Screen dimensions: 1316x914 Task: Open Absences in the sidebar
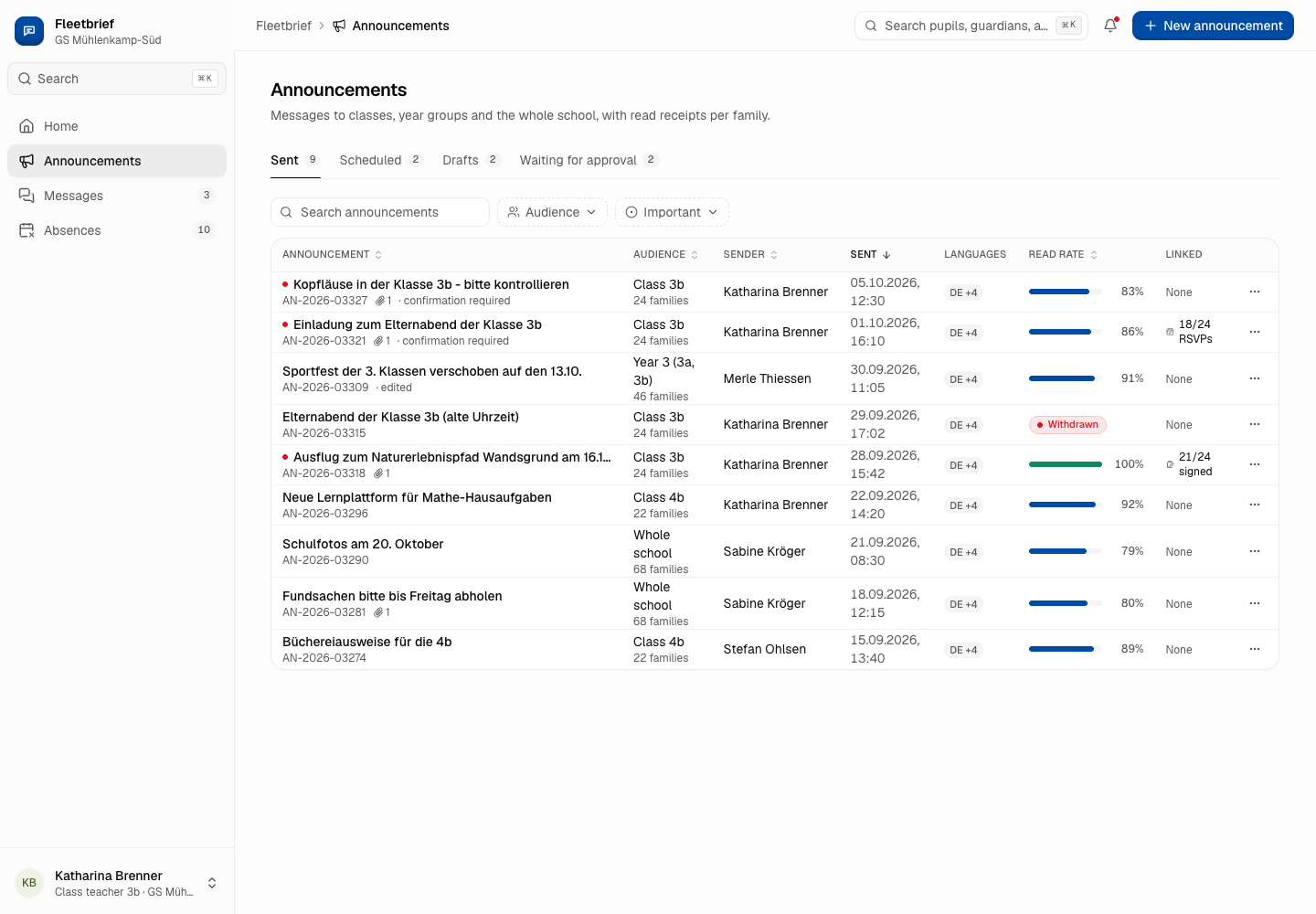tap(117, 230)
